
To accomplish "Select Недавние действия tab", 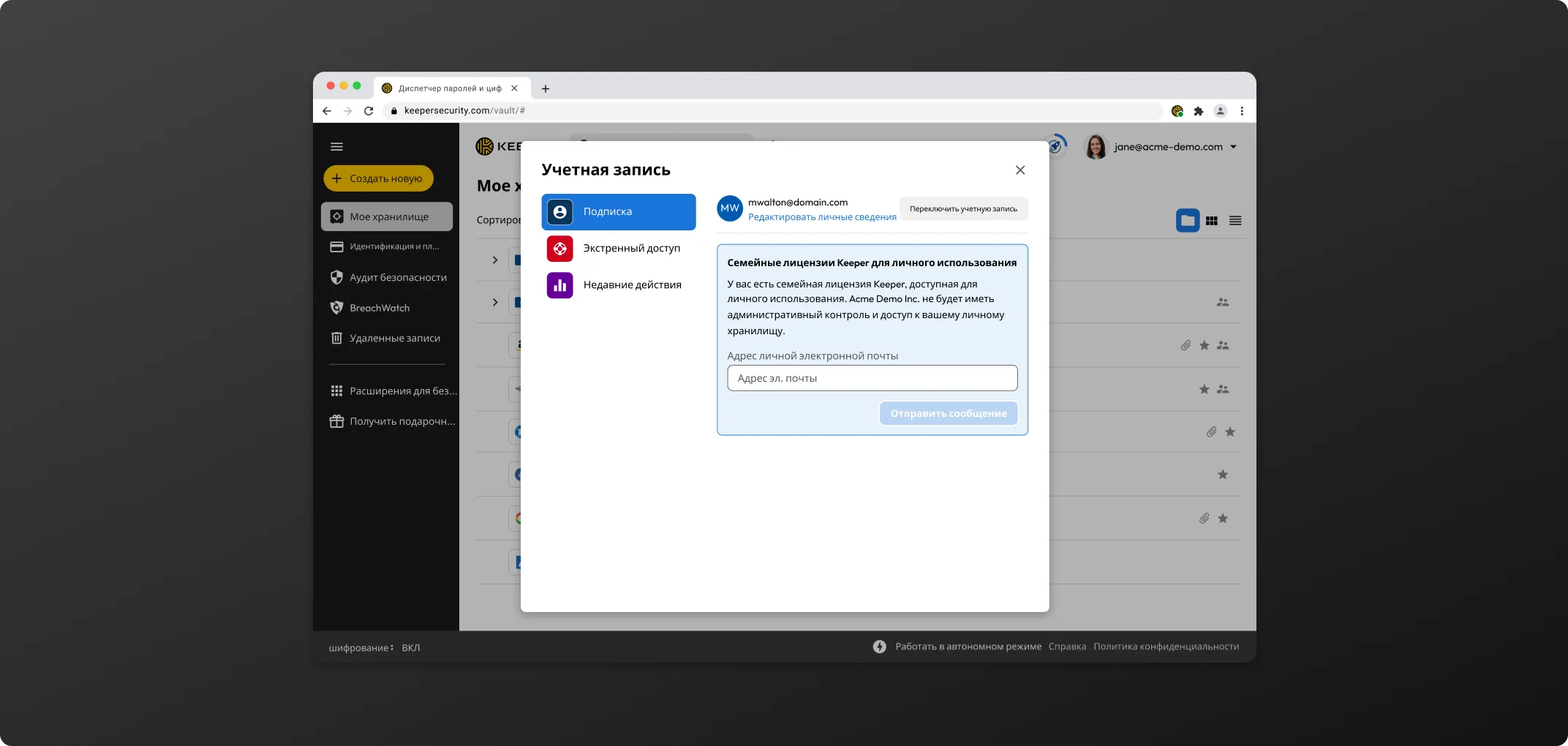I will click(x=619, y=285).
